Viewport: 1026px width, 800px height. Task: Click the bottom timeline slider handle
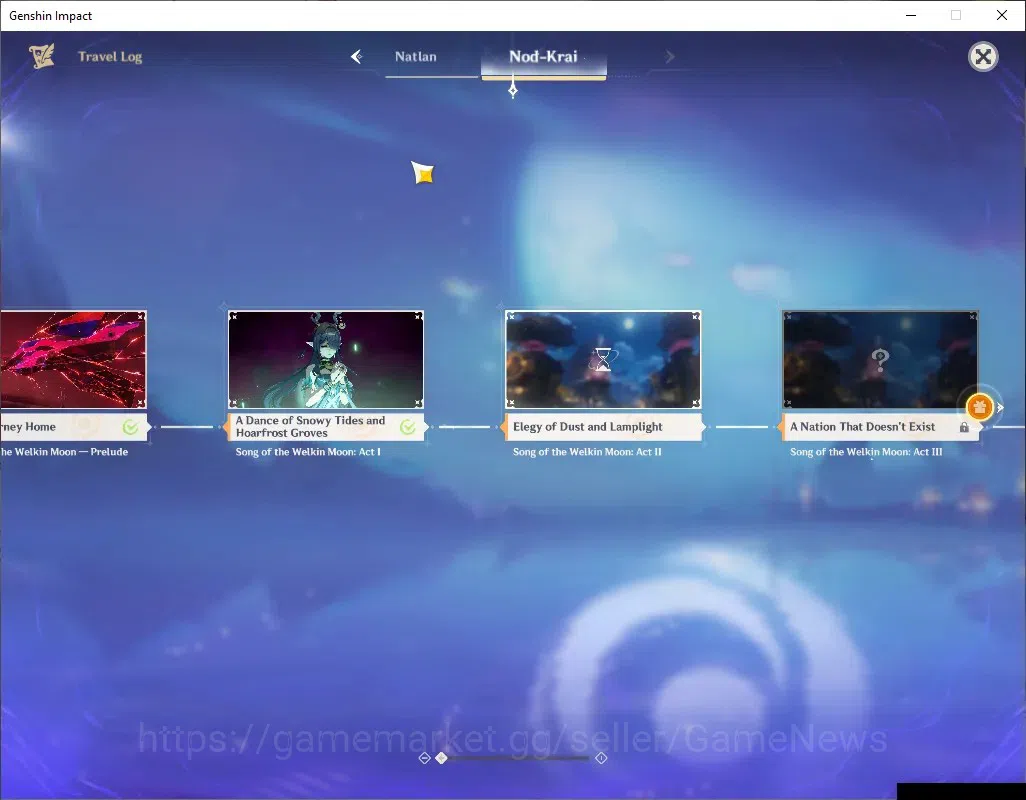(442, 757)
